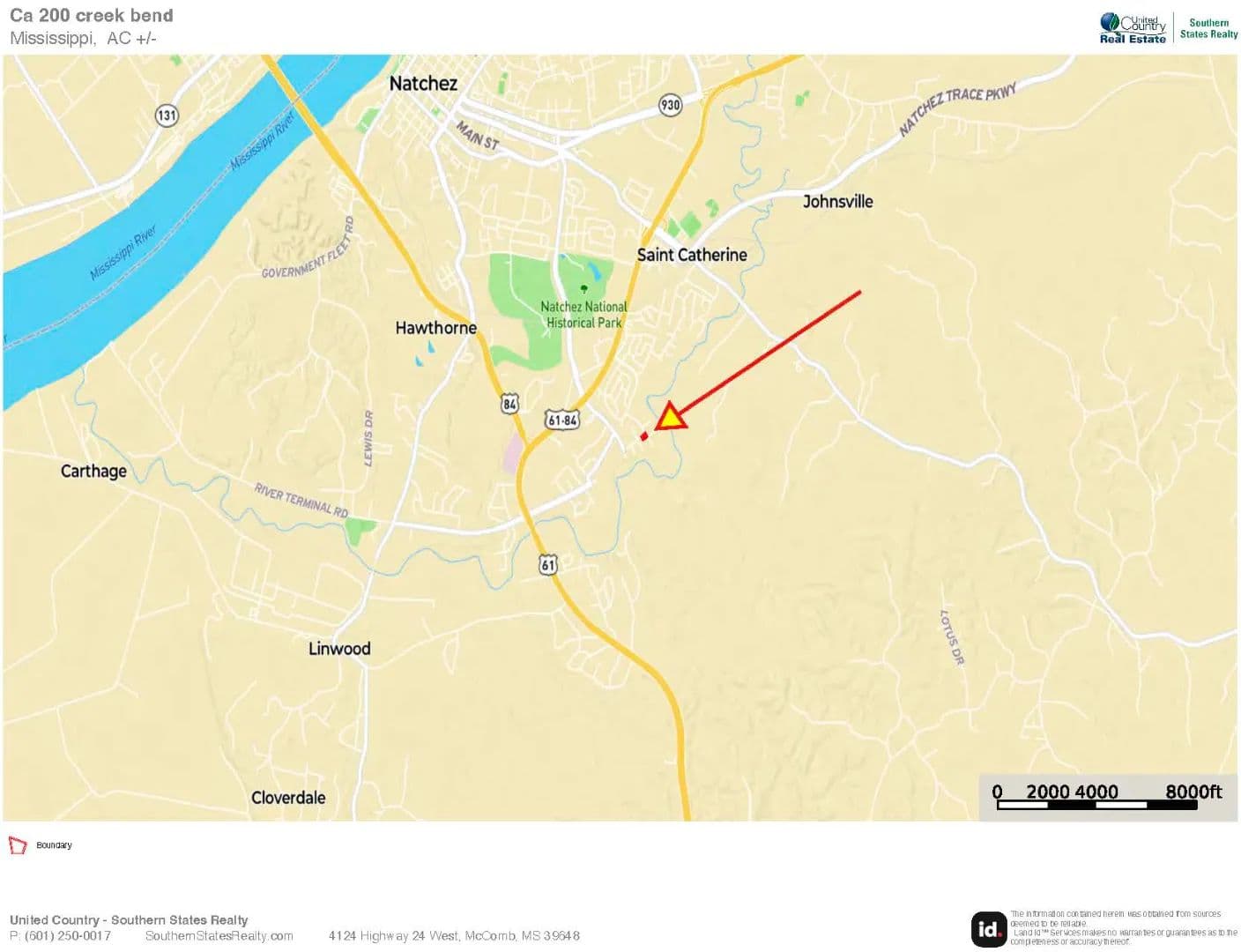Open the SouthernStatesRealty.com link
Viewport: 1241px width, 952px height.
click(x=219, y=936)
